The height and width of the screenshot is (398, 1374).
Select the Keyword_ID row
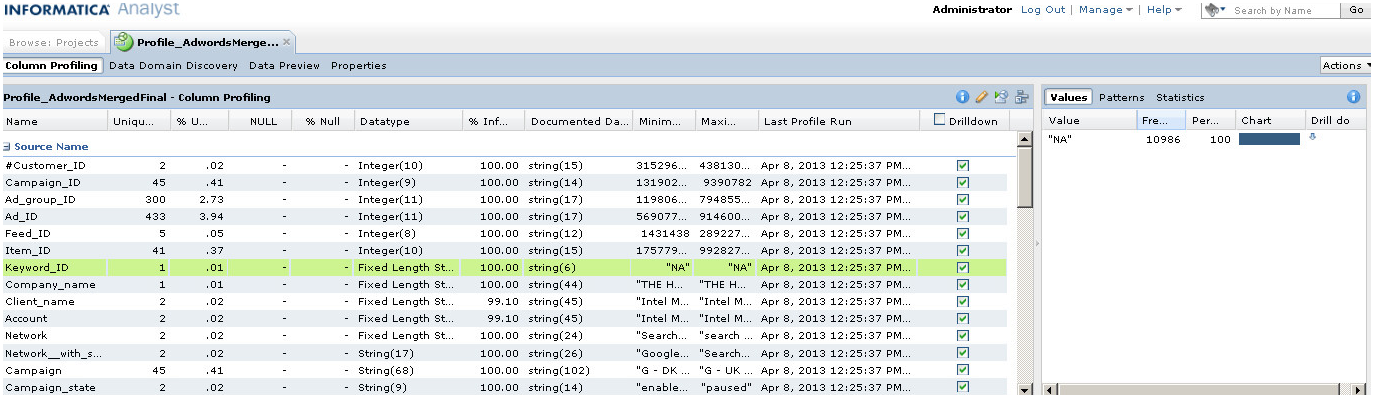504,267
